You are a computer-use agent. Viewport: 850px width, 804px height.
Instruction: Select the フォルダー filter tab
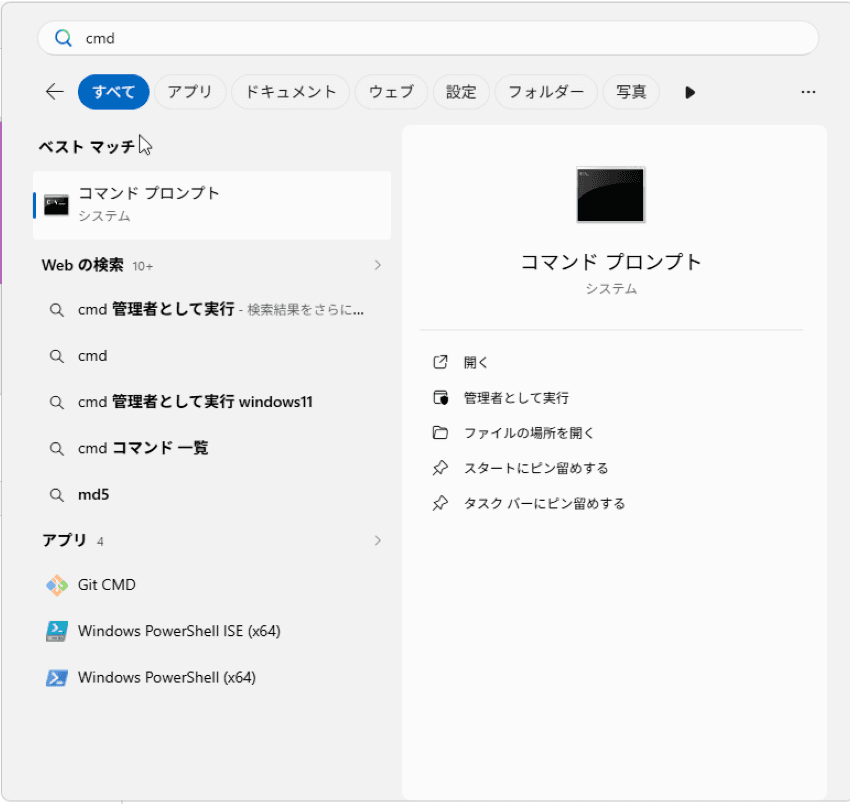(x=546, y=92)
